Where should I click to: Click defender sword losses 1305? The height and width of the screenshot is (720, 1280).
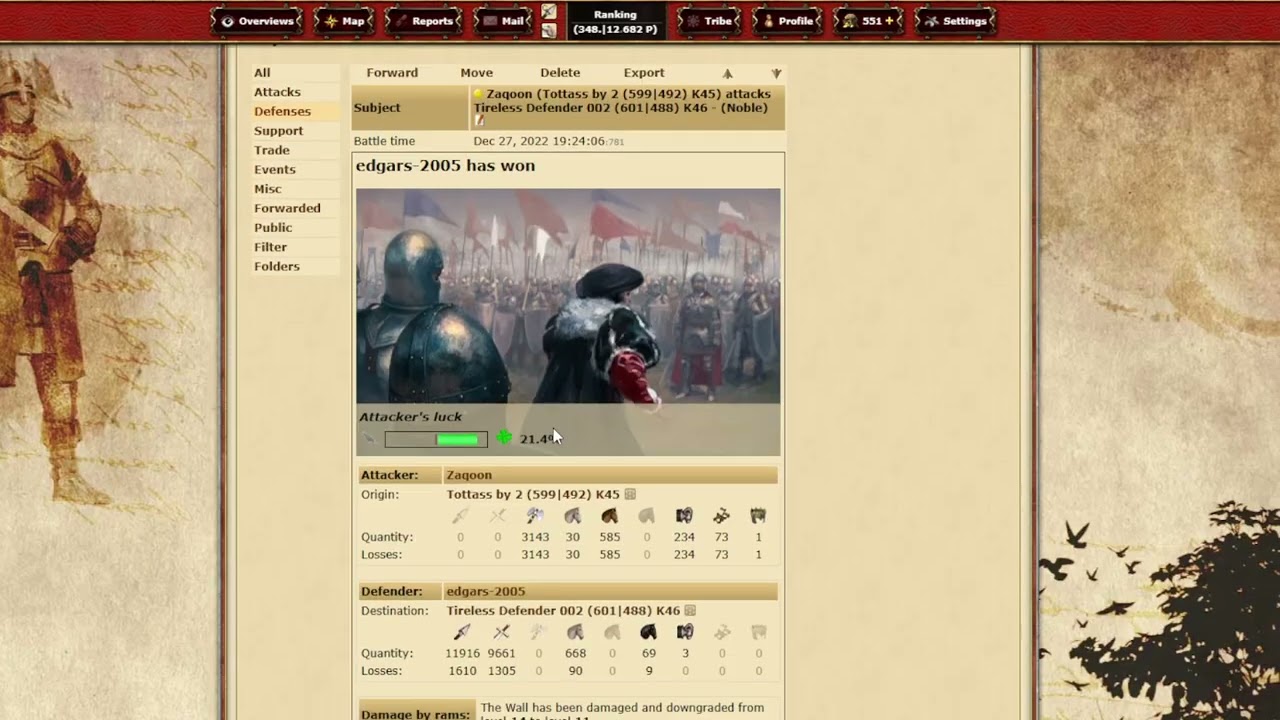501,671
